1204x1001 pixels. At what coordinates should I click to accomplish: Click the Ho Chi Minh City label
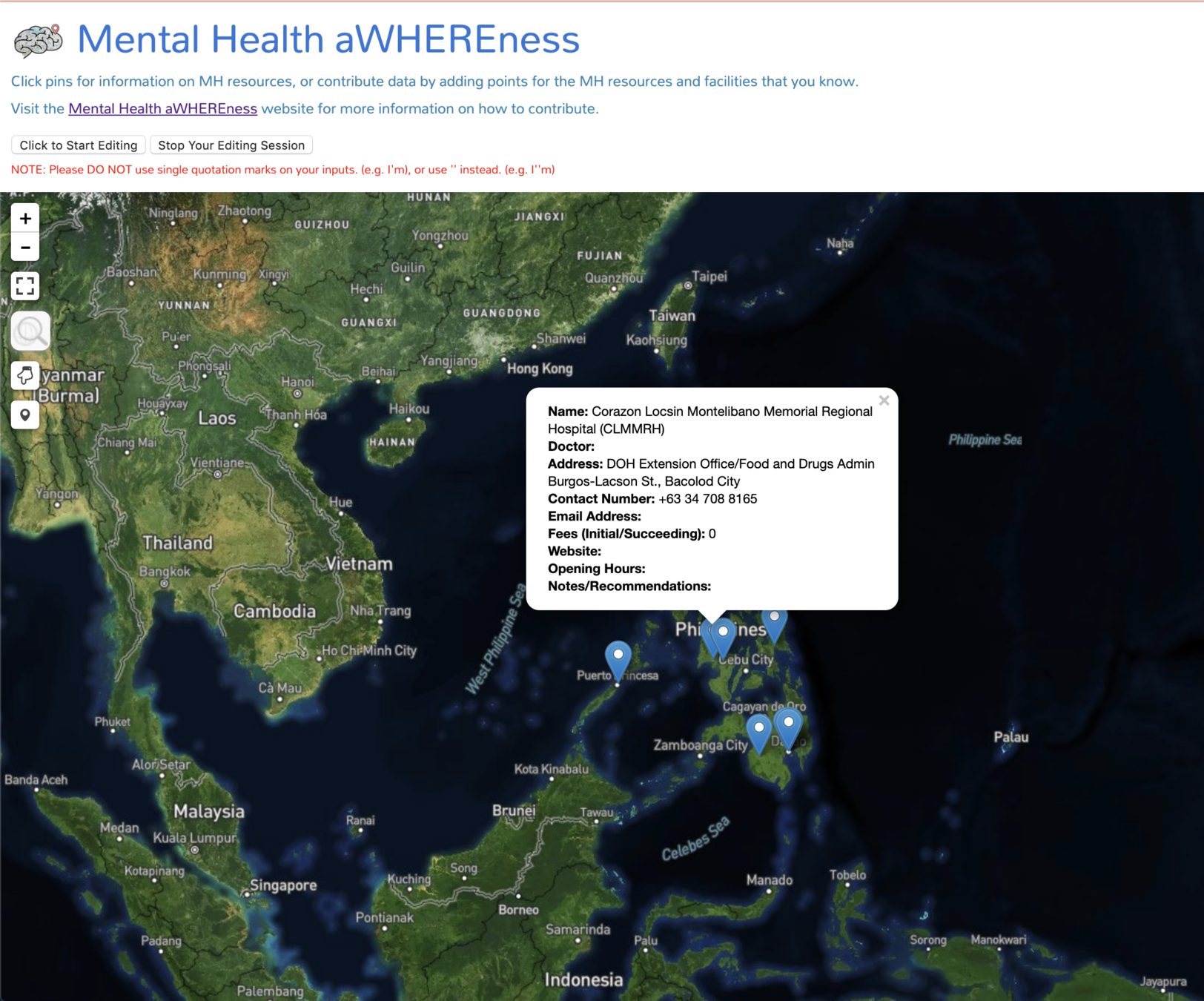(369, 650)
